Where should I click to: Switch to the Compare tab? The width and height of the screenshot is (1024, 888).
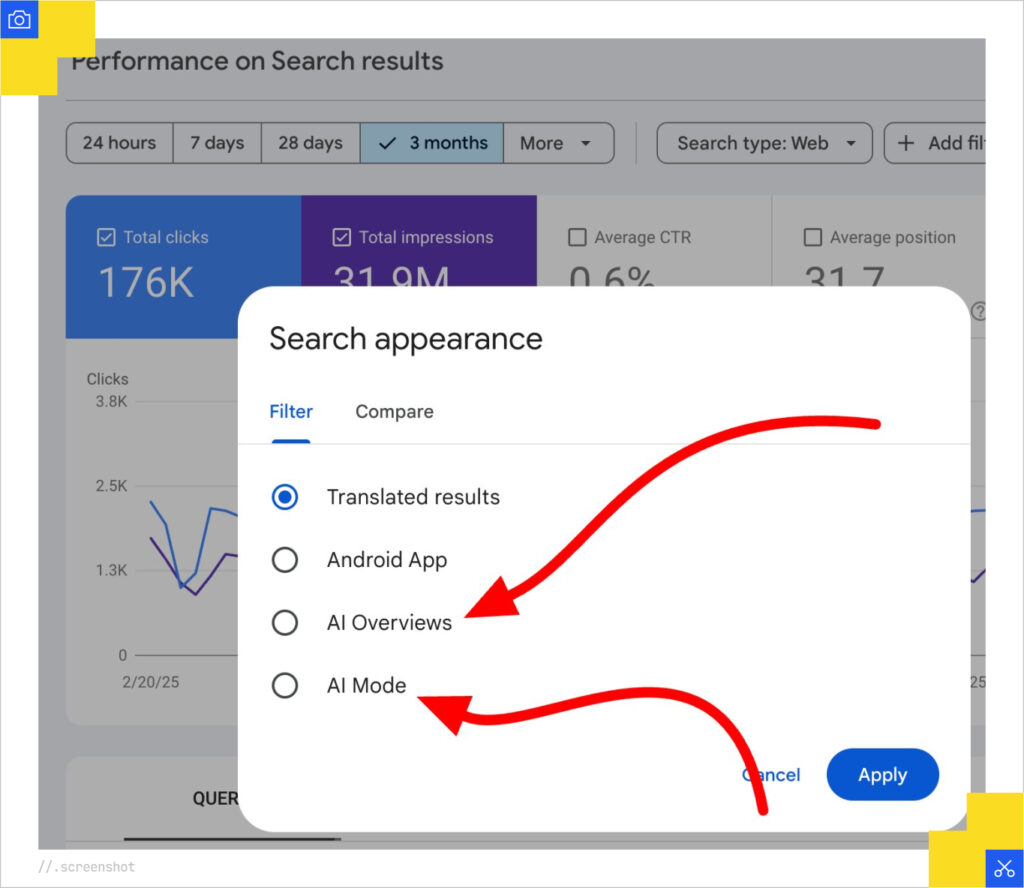tap(394, 412)
